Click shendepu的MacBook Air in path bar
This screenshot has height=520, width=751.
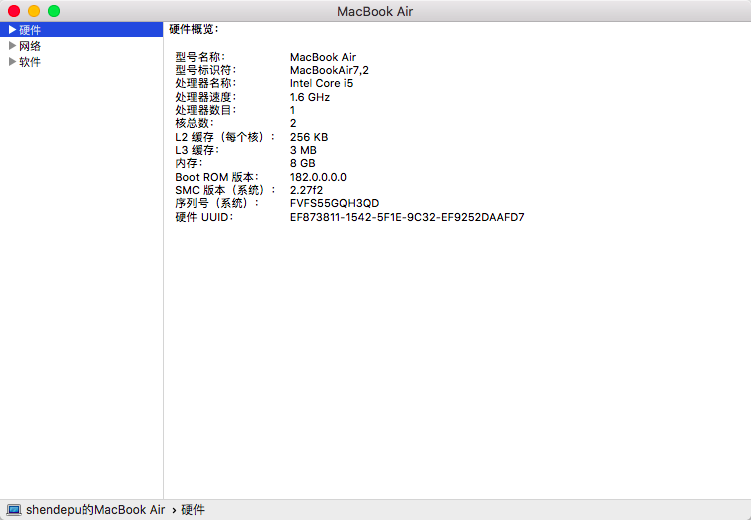(x=96, y=510)
